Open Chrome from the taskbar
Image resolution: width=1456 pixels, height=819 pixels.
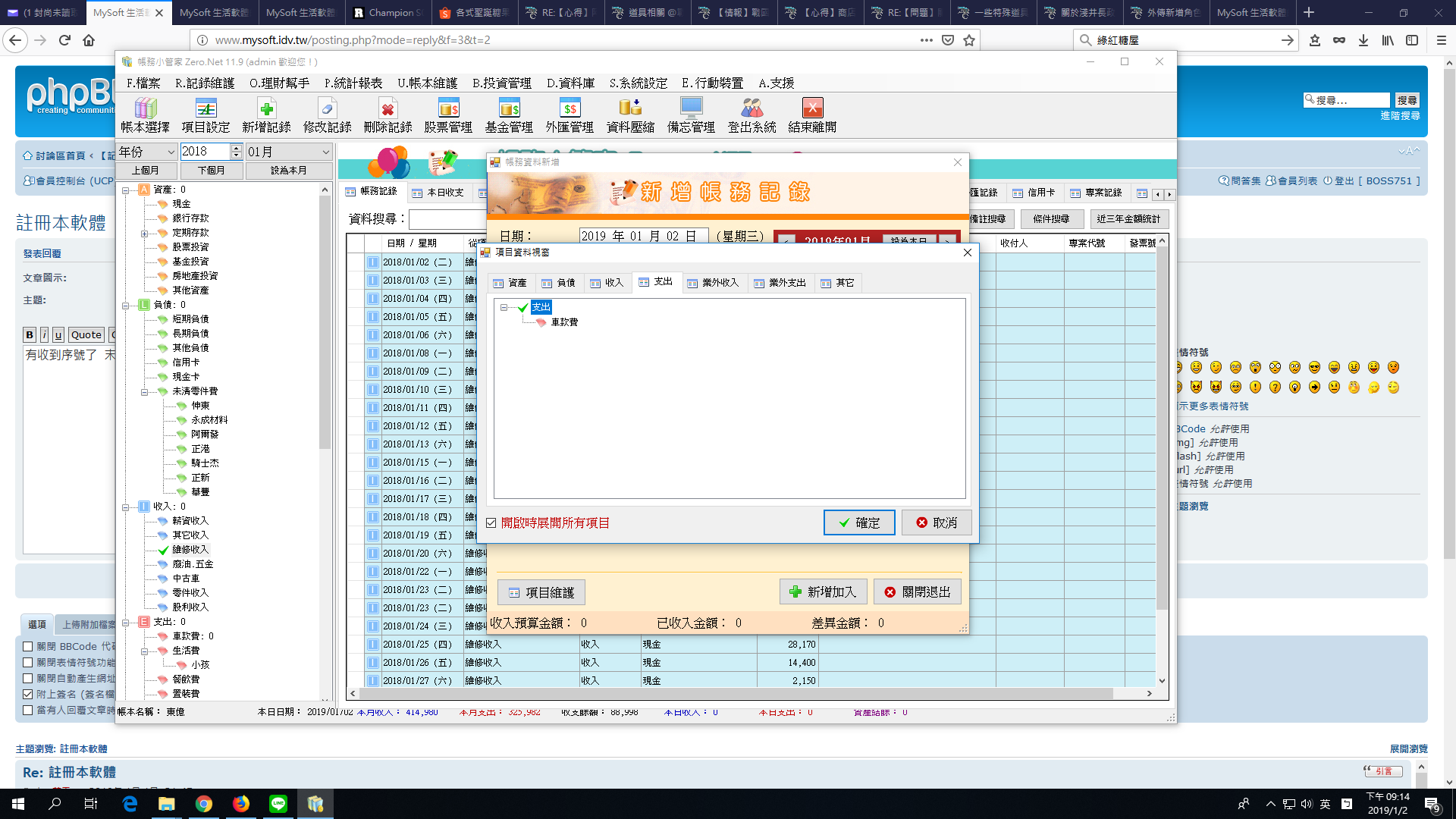(204, 804)
